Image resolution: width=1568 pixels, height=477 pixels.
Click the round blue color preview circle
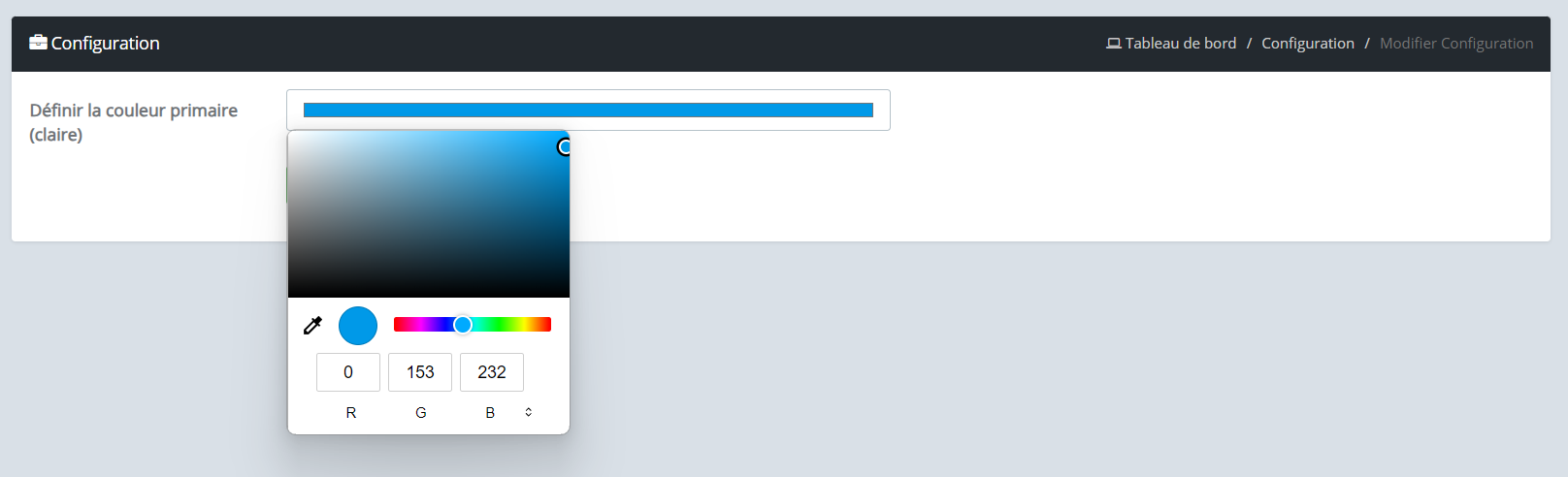[358, 326]
